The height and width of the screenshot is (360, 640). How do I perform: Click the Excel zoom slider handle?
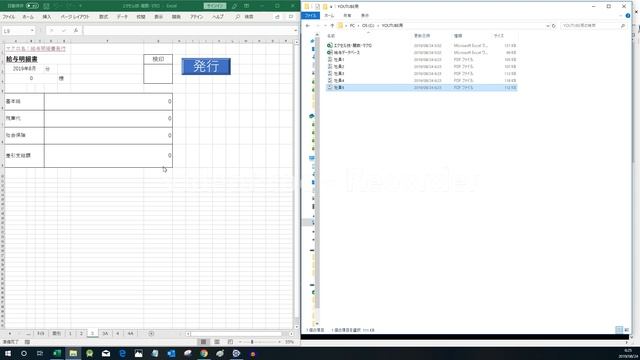[252, 342]
